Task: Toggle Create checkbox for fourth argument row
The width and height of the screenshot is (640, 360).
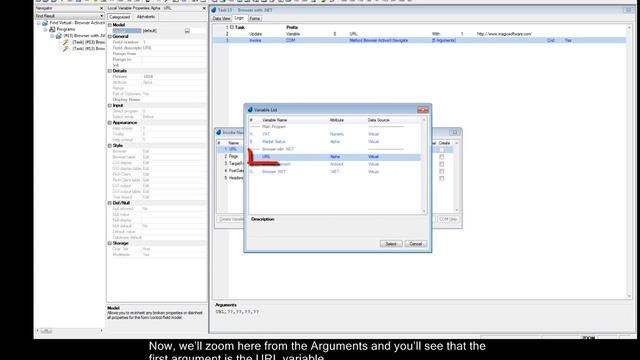Action: point(442,171)
